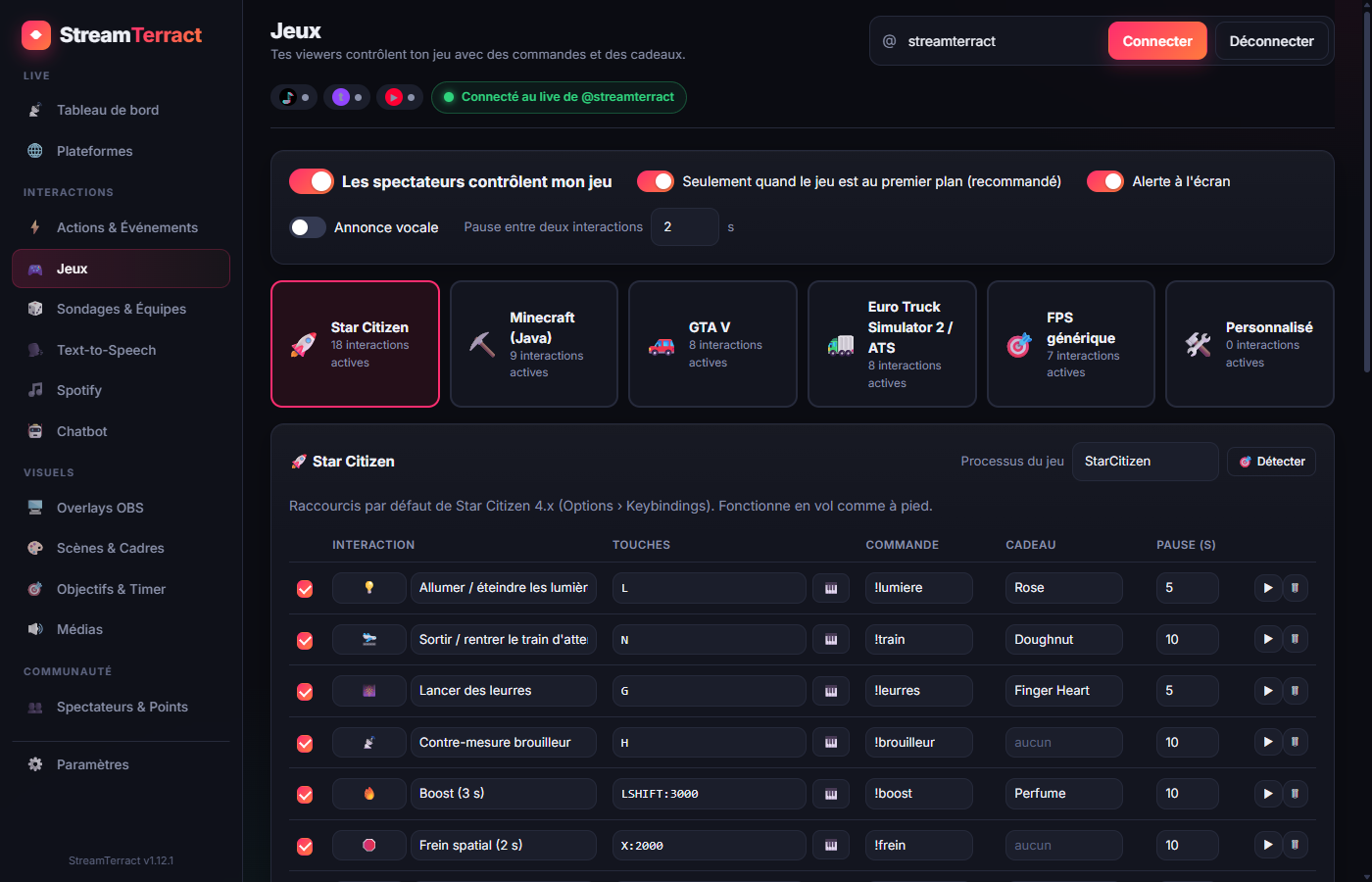
Task: Delete the !train interaction row
Action: 1295,639
